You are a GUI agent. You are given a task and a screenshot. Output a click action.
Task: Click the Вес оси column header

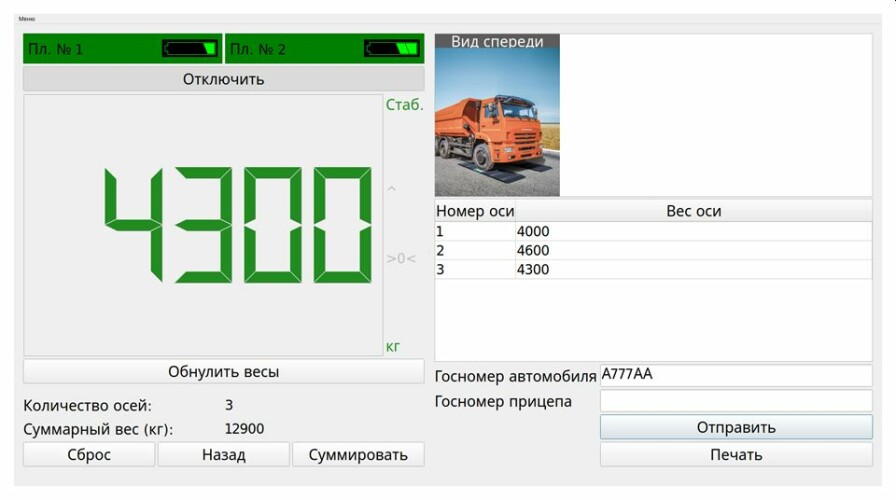(x=693, y=211)
